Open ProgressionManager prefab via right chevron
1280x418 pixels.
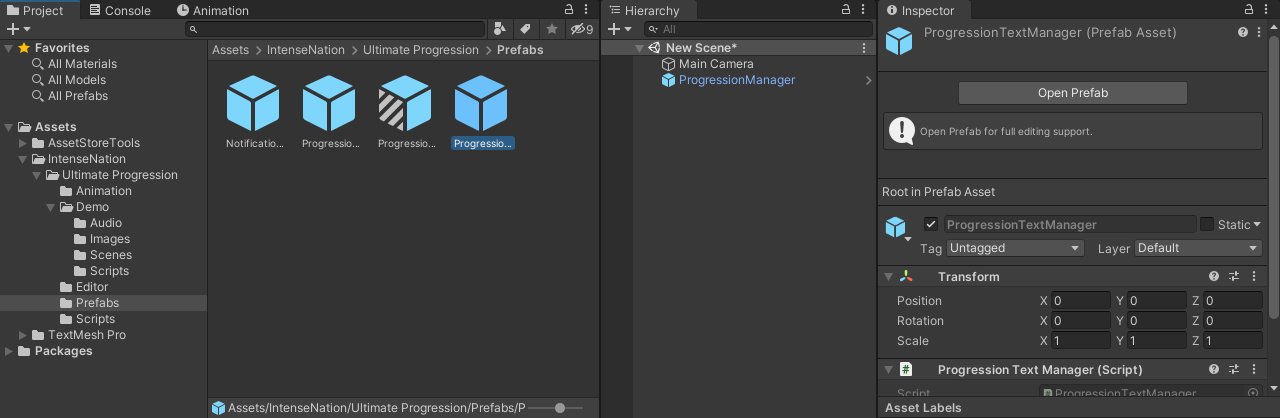868,80
